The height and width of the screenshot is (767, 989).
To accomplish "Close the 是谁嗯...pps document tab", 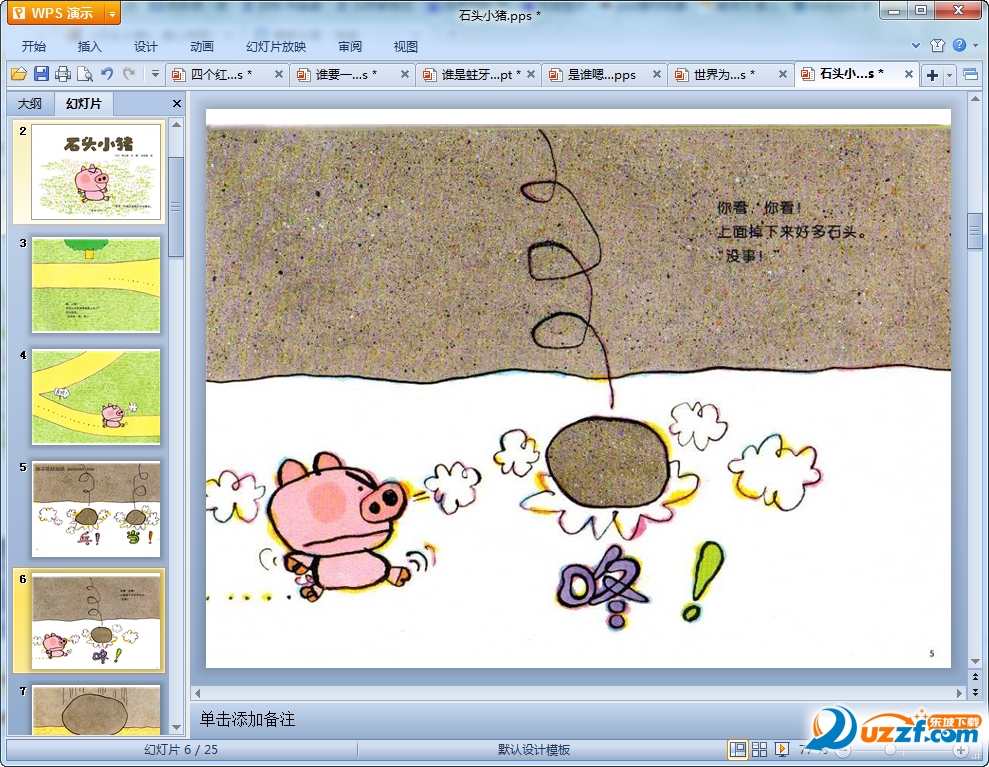I will point(657,74).
